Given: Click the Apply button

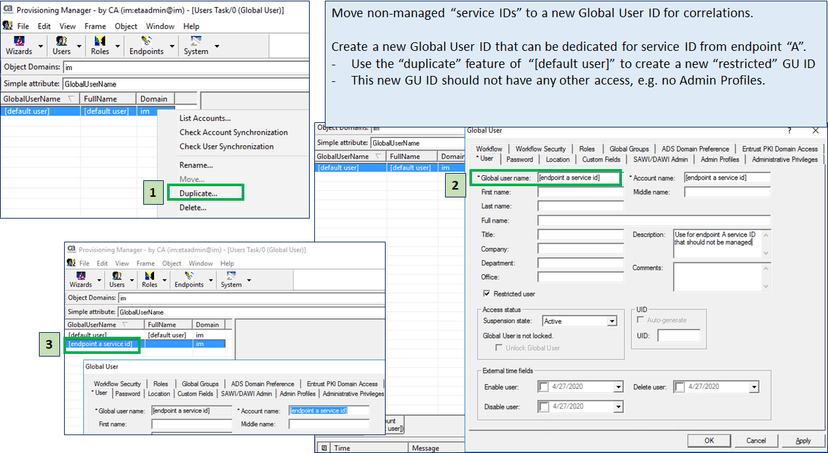Looking at the screenshot, I should [x=802, y=439].
